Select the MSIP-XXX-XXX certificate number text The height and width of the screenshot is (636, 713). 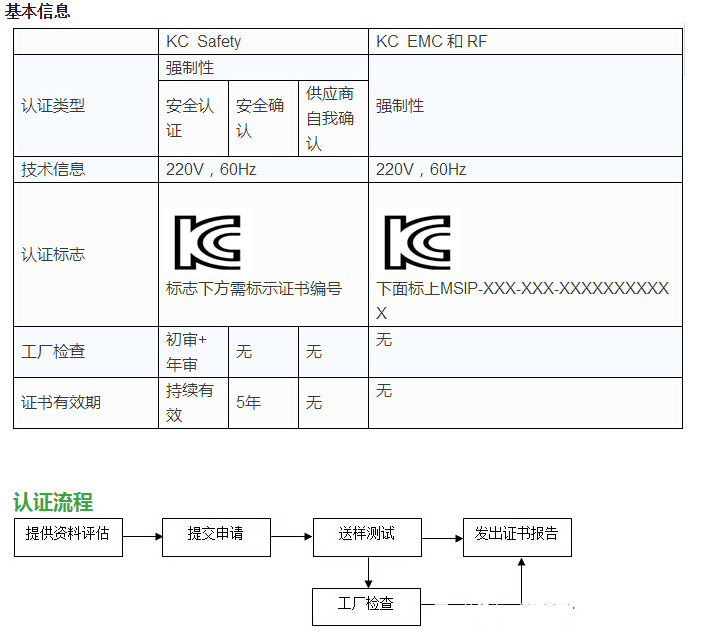(x=522, y=289)
